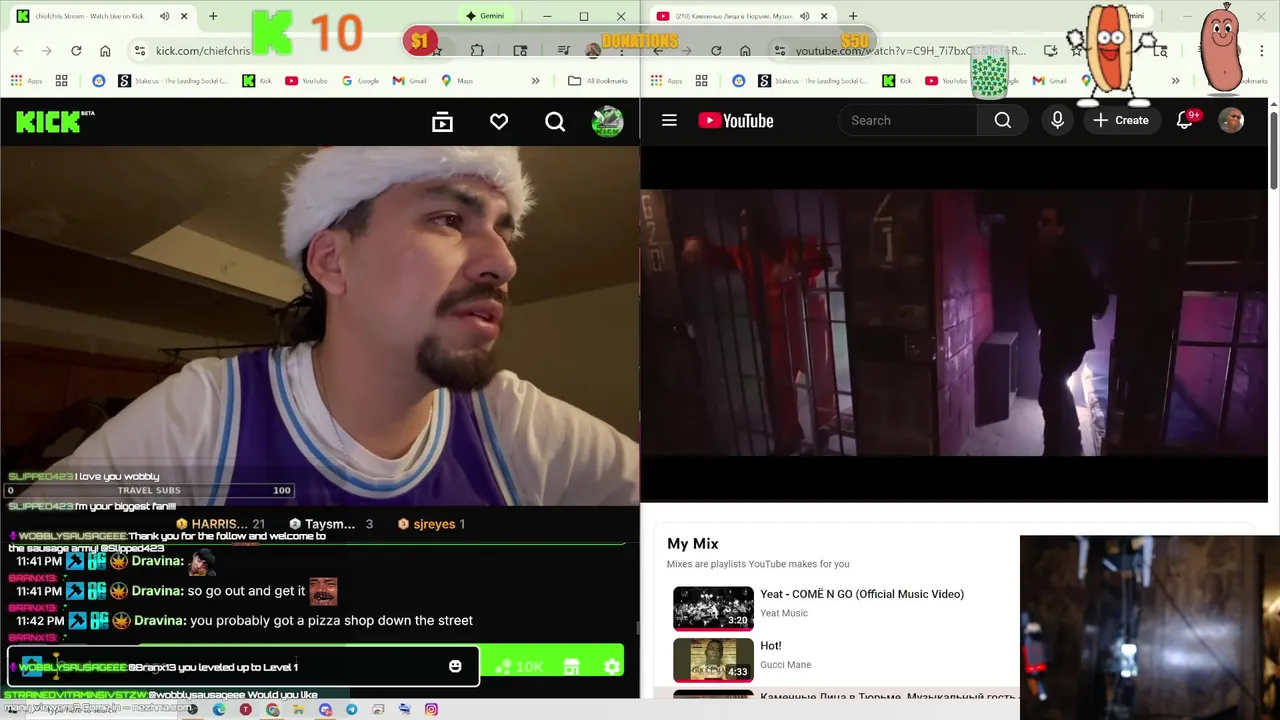Open emoji picker in Kick chat

(455, 666)
